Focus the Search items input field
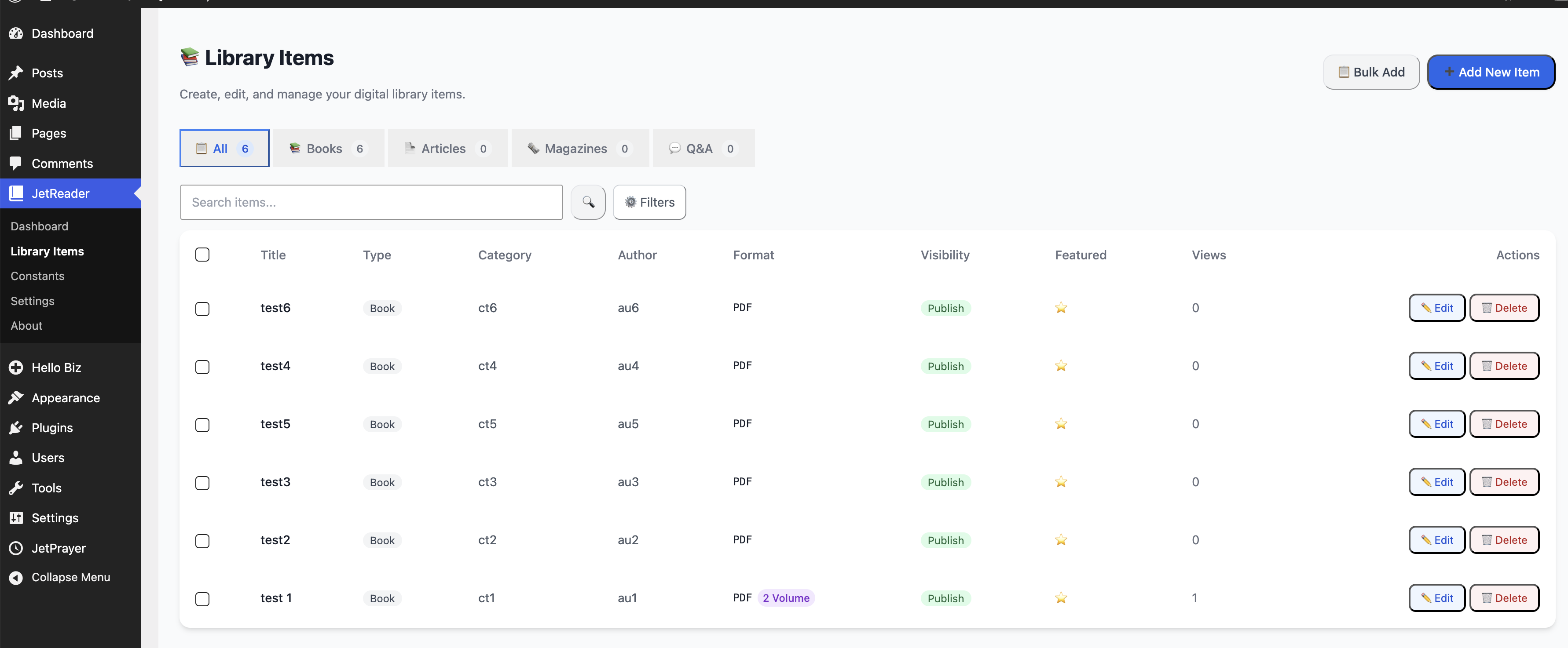Screen dimensions: 1568x648 tap(371, 202)
